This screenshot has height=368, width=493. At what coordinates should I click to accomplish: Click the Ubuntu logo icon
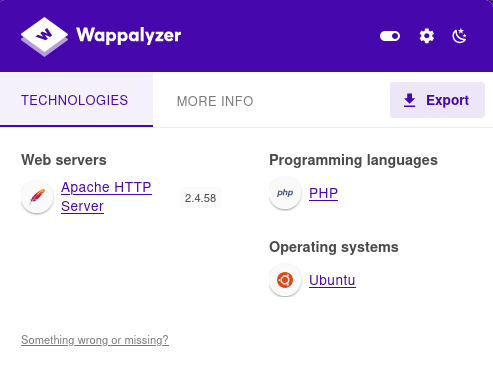(285, 280)
